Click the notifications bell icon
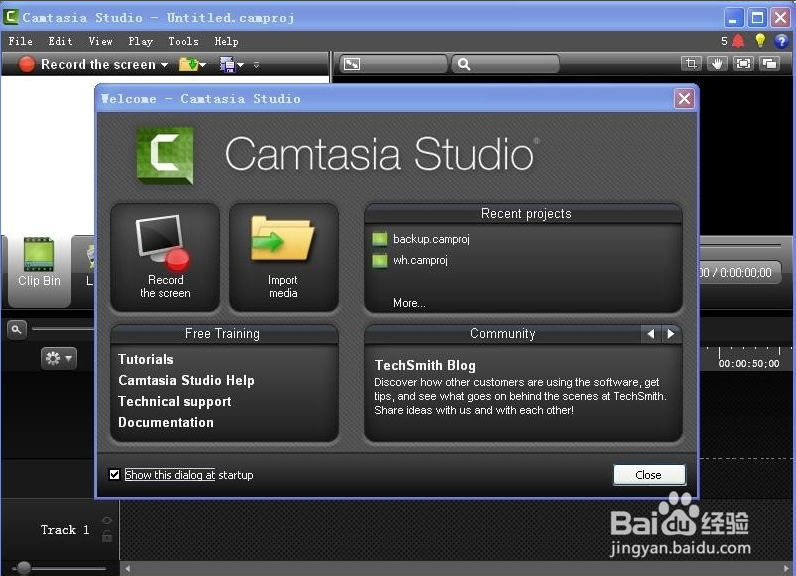796x576 pixels. click(738, 41)
